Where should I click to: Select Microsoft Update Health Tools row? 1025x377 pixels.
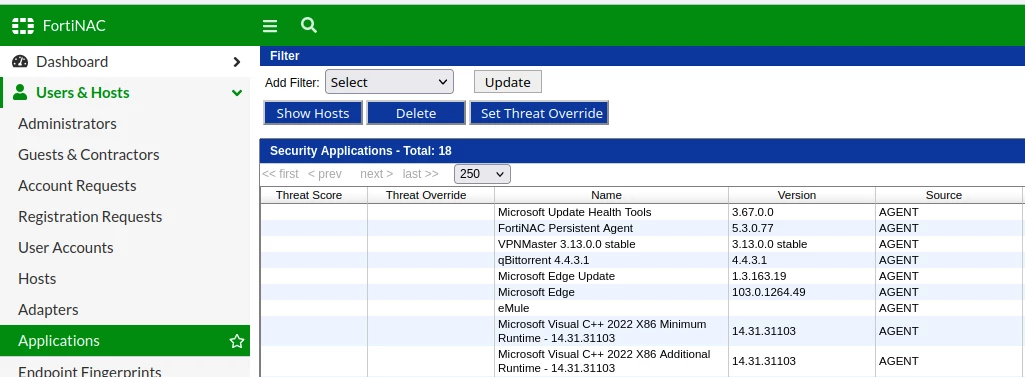pyautogui.click(x=643, y=212)
